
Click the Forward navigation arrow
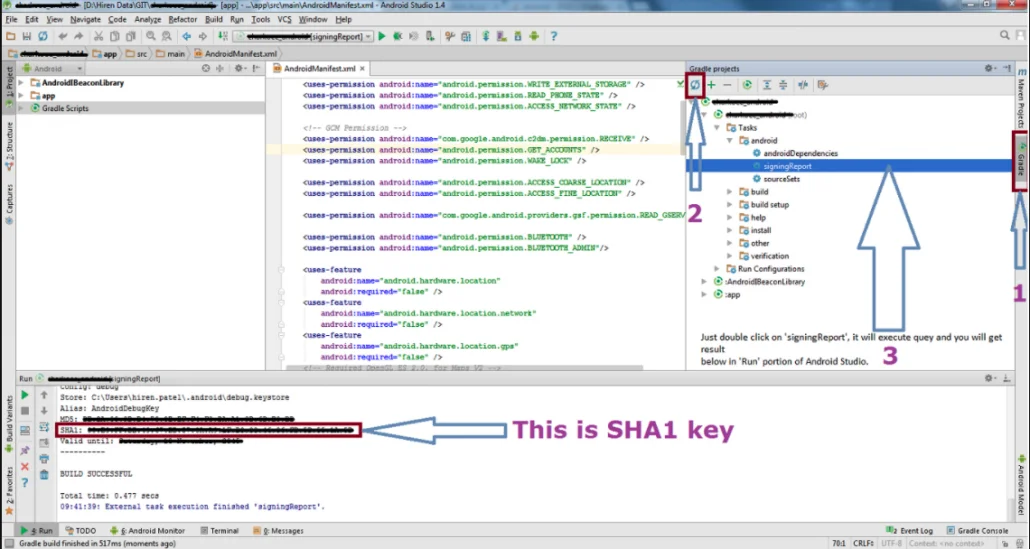pos(202,36)
